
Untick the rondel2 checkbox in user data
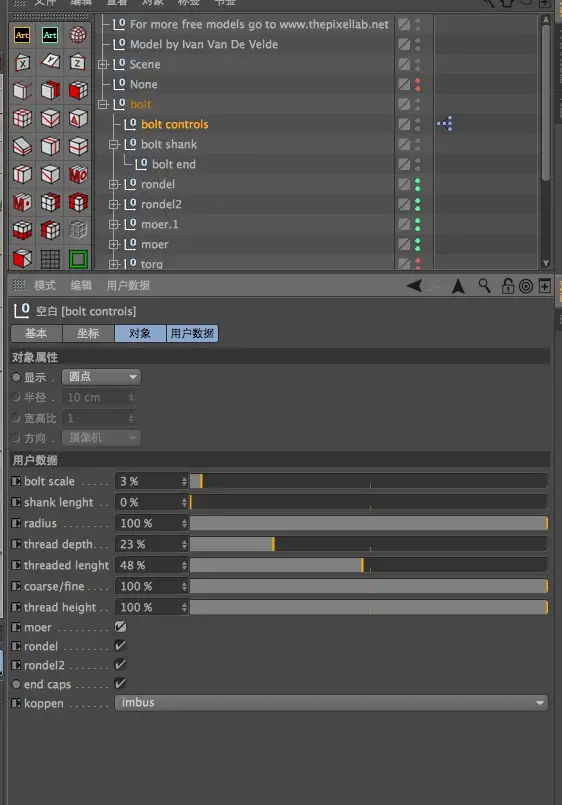pyautogui.click(x=121, y=665)
